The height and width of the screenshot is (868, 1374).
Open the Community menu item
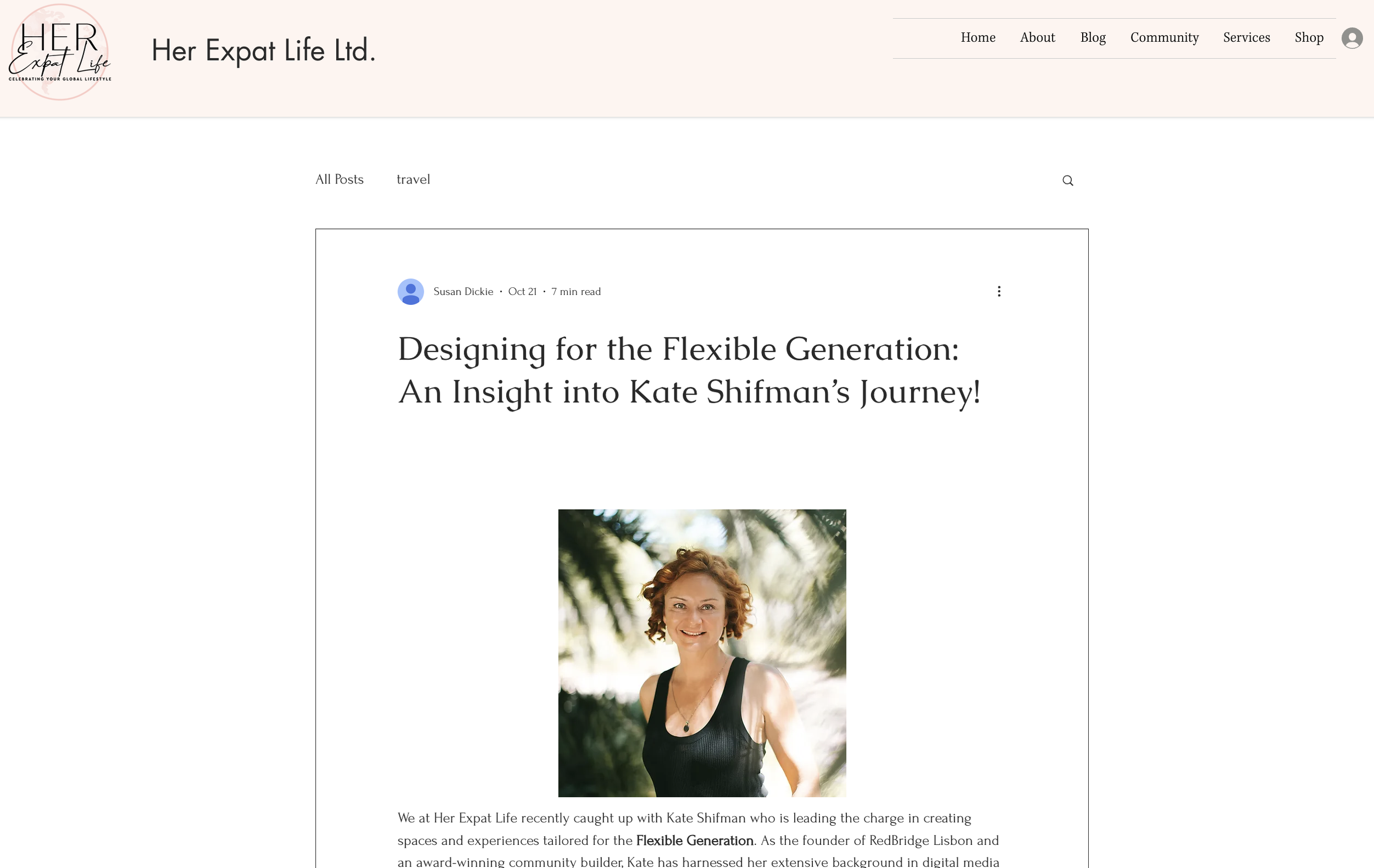click(1164, 38)
